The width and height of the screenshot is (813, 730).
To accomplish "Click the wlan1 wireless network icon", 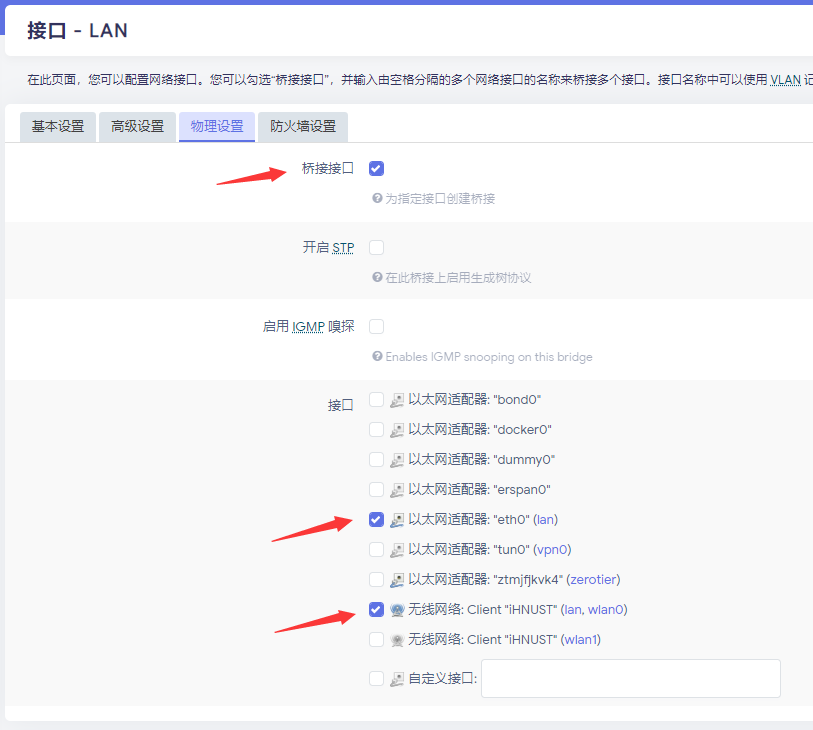I will click(x=397, y=640).
